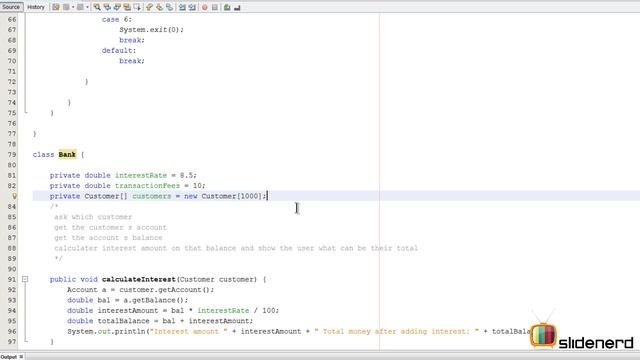The width and height of the screenshot is (640, 360).
Task: Click the Forward navigation icon
Action: 80,7
